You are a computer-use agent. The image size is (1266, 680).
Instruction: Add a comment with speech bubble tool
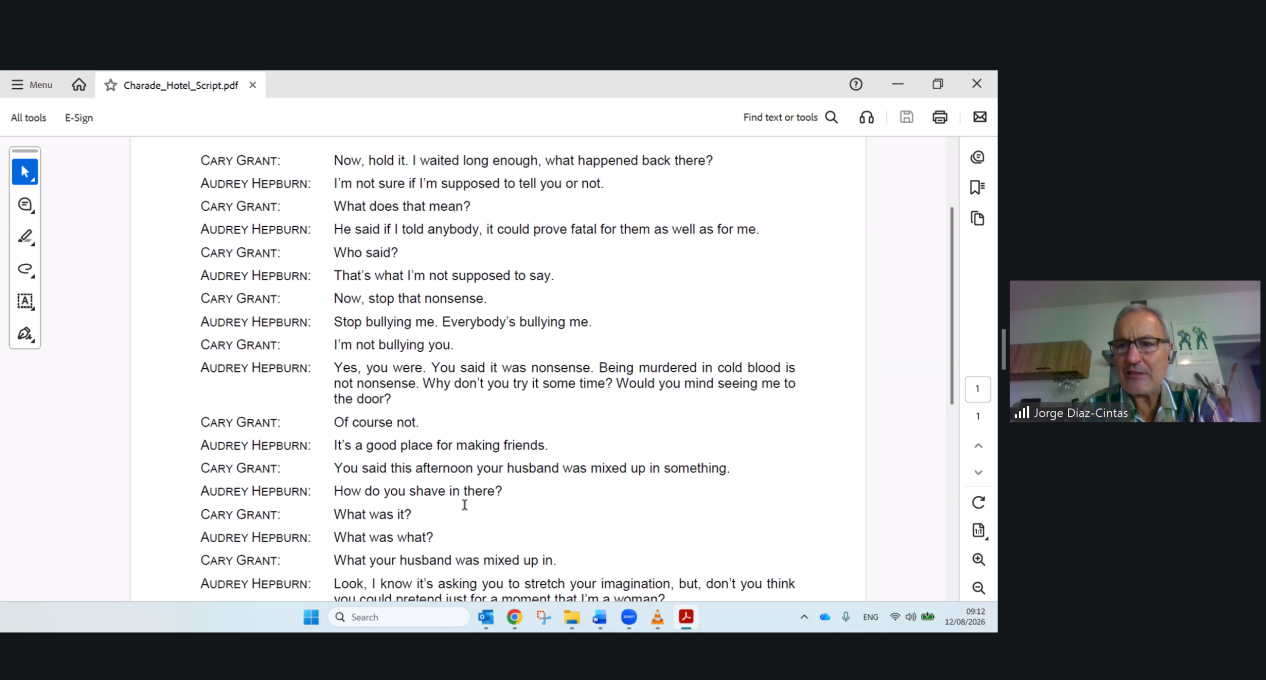[25, 205]
